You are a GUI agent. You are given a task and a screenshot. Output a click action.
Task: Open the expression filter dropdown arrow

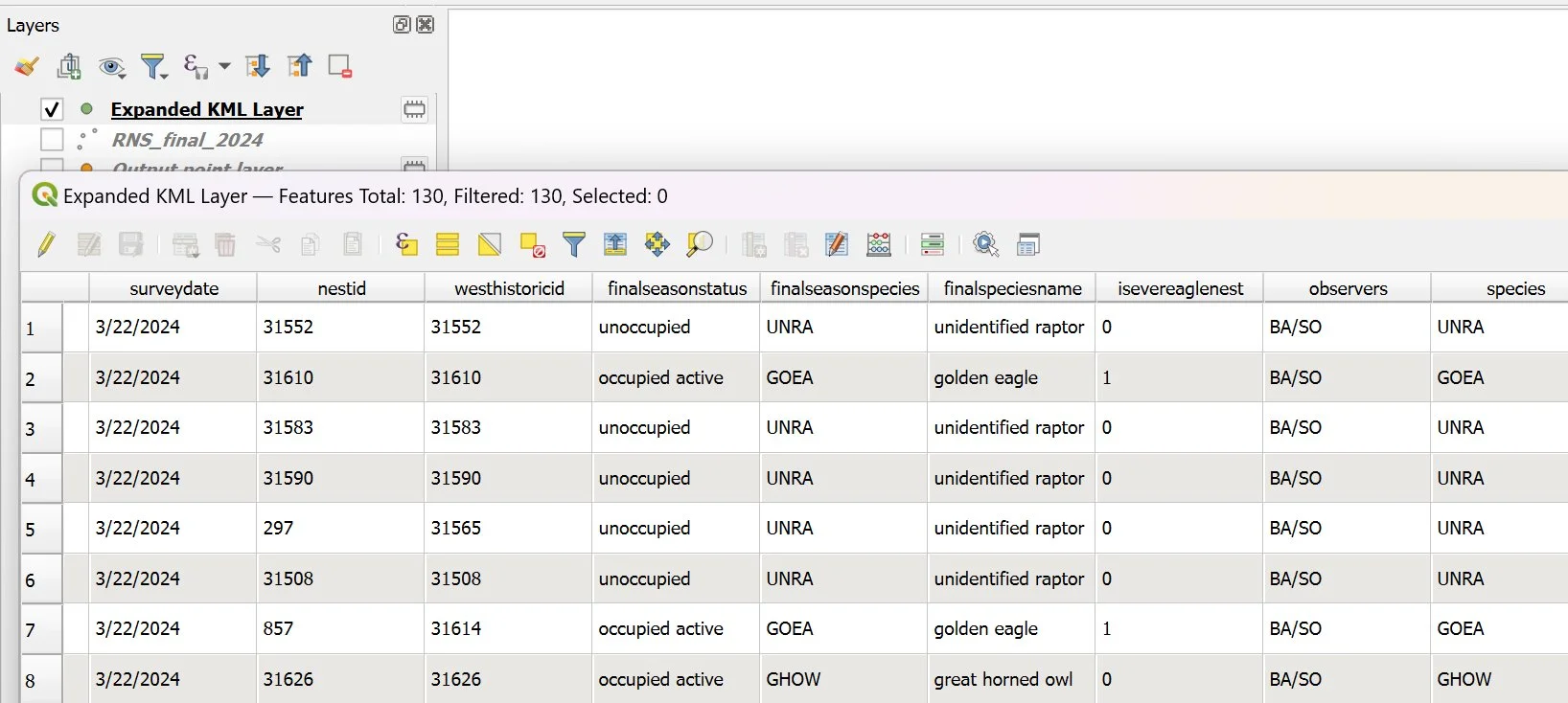[x=224, y=66]
